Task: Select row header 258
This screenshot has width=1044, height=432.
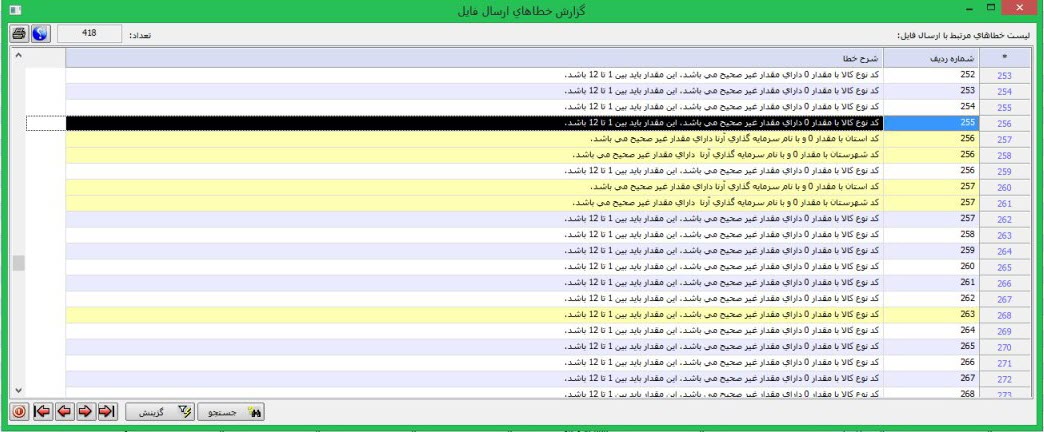Action: tap(1003, 155)
